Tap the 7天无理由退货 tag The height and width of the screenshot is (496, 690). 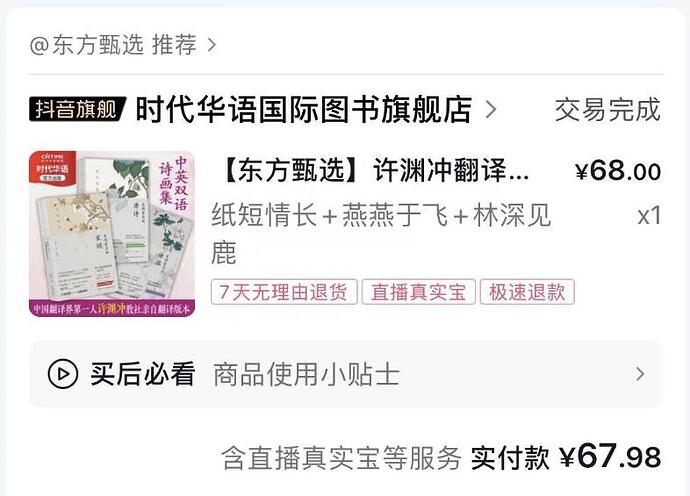point(284,292)
